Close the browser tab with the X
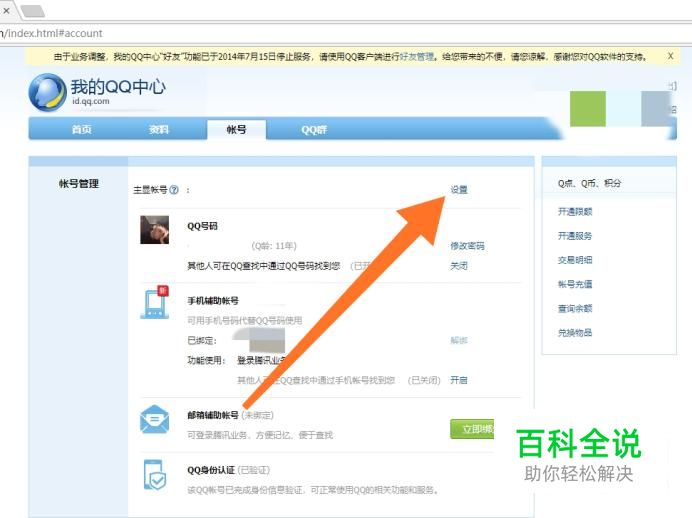The width and height of the screenshot is (692, 518). (x=6, y=11)
